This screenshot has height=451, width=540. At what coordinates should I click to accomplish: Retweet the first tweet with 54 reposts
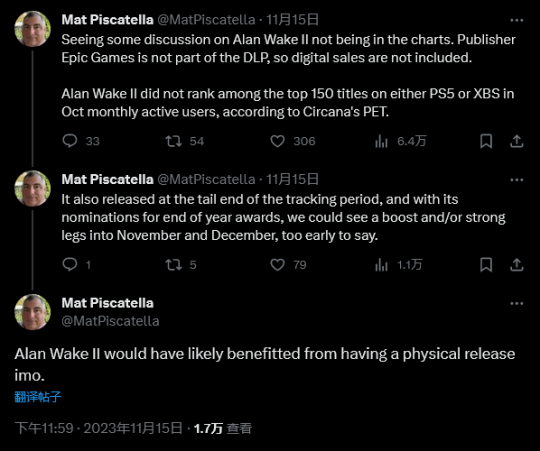pyautogui.click(x=174, y=141)
